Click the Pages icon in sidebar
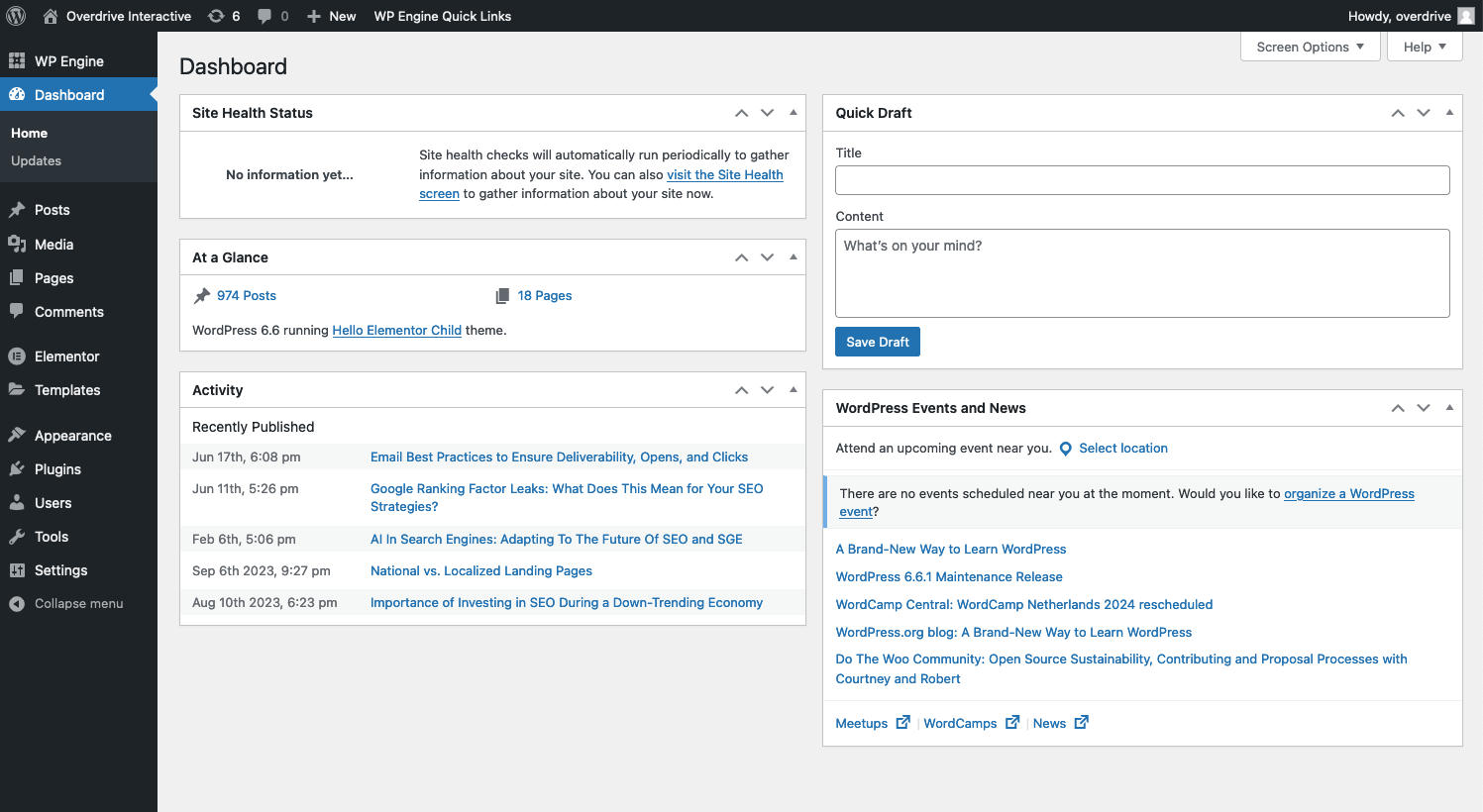The width and height of the screenshot is (1483, 812). [17, 278]
